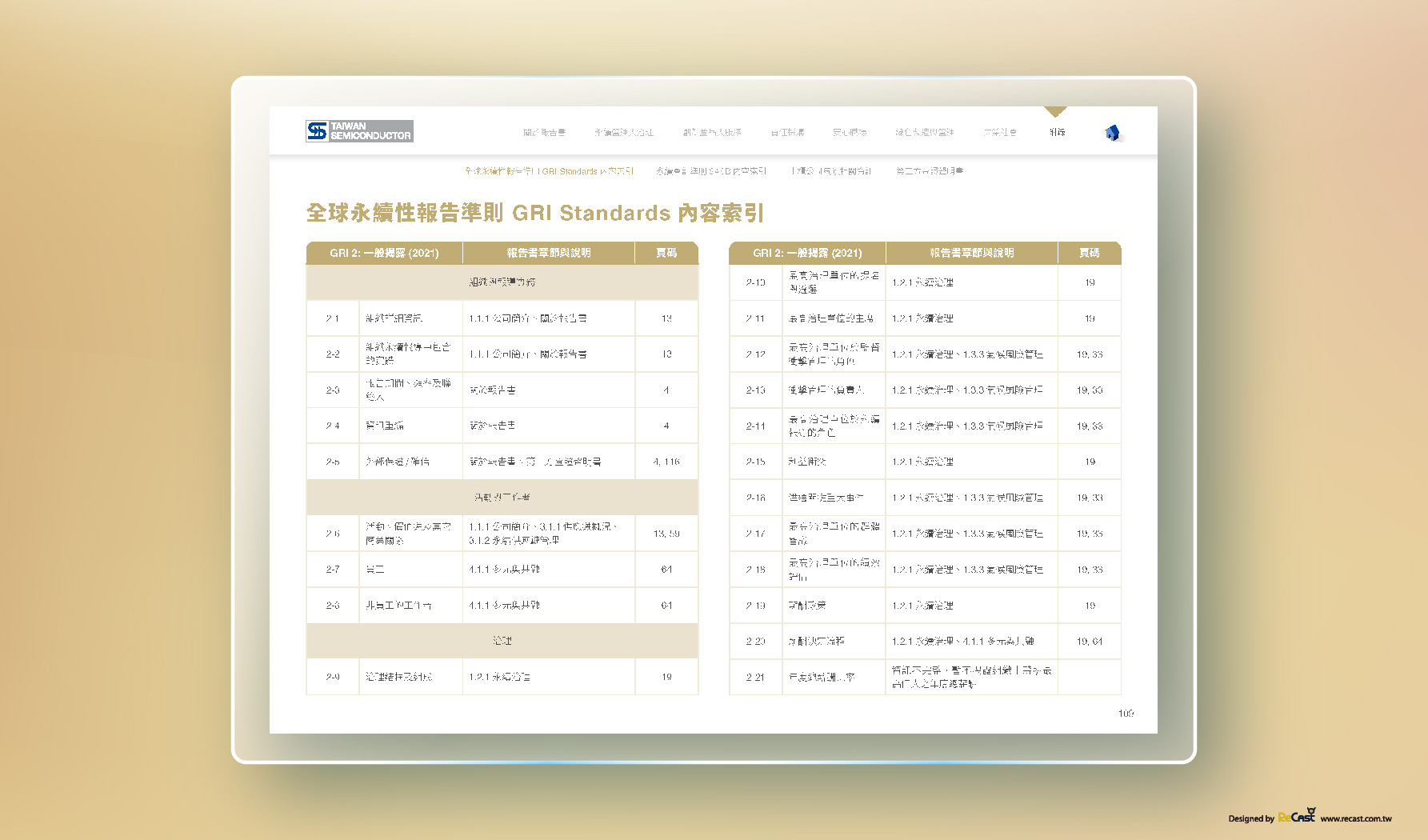The width and height of the screenshot is (1428, 840).
Task: Open the 附錄 tab in top navigation
Action: click(1057, 132)
